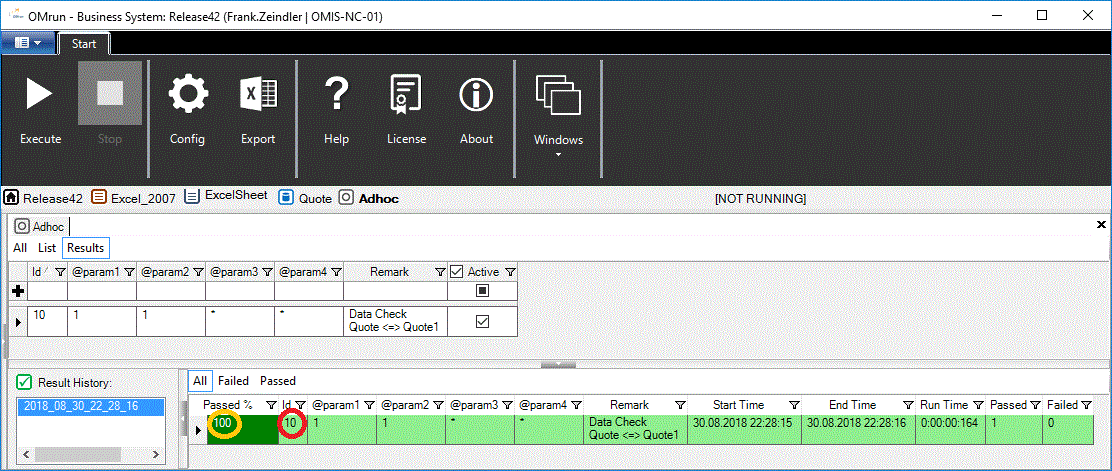Filter upper grid @param3 column
Viewport: 1112px width, 471px height.
coord(267,272)
